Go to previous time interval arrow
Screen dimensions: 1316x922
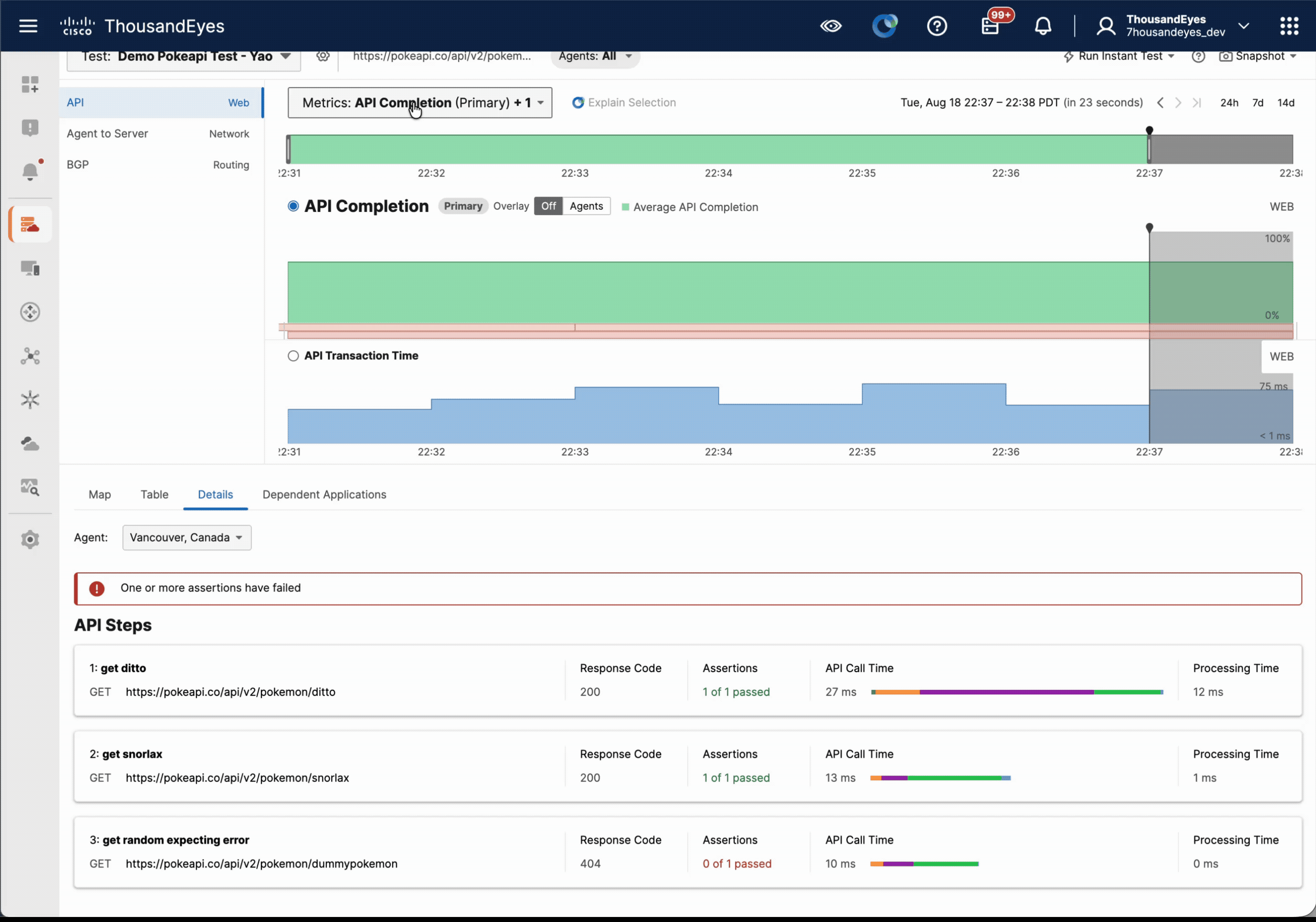[1160, 103]
